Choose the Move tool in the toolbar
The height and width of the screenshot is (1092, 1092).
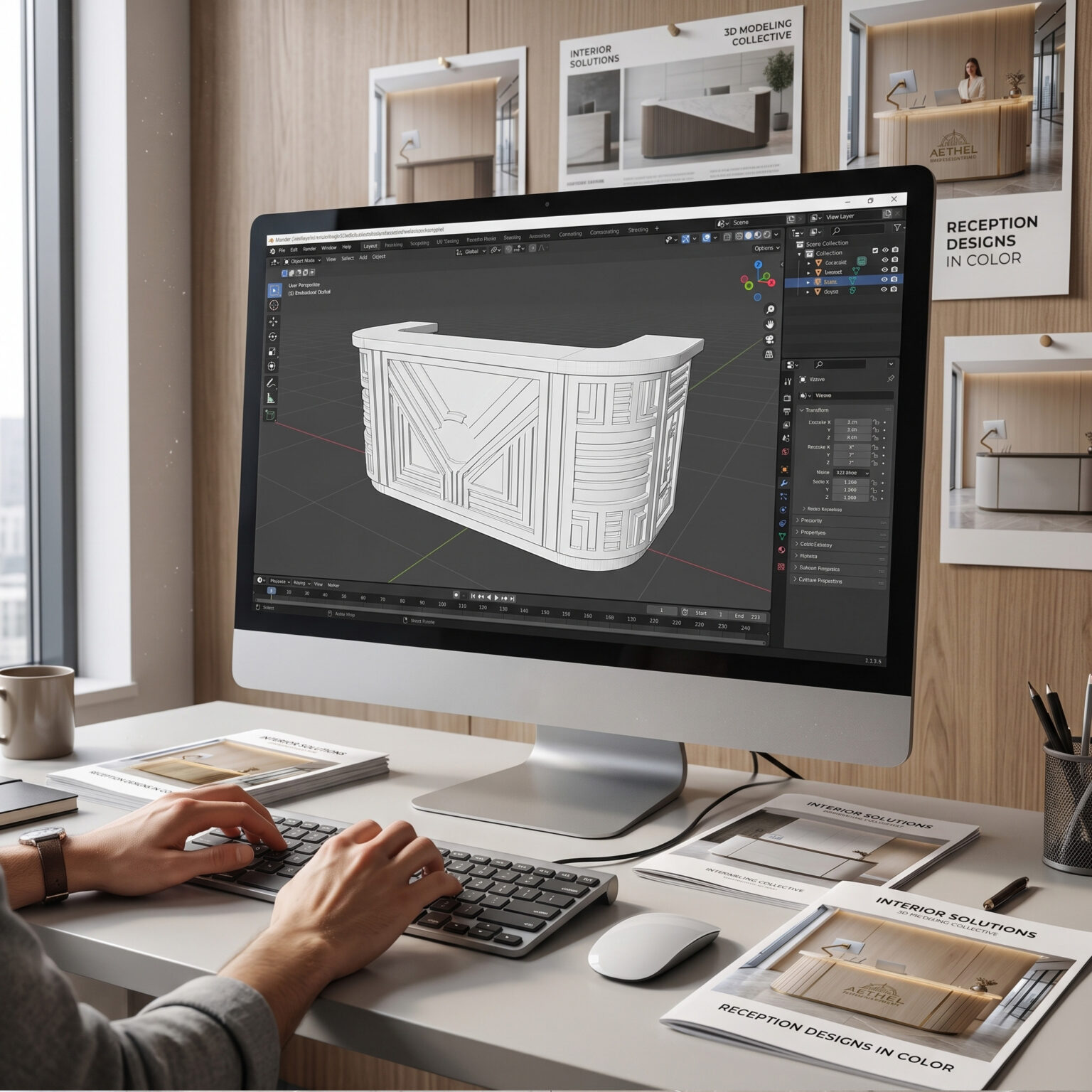coord(273,322)
